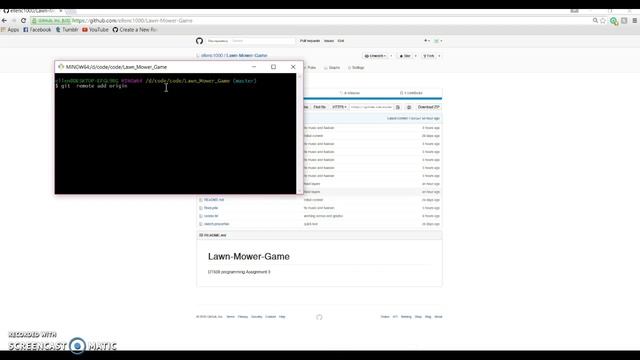Click the terminal scrollbar up arrow
The width and height of the screenshot is (640, 360).
click(300, 76)
